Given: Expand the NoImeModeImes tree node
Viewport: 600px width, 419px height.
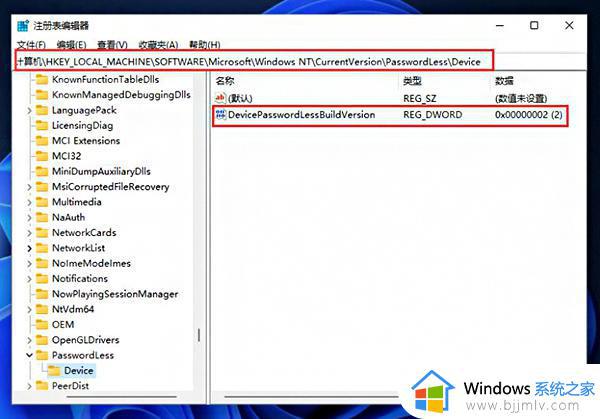Looking at the screenshot, I should (x=29, y=264).
